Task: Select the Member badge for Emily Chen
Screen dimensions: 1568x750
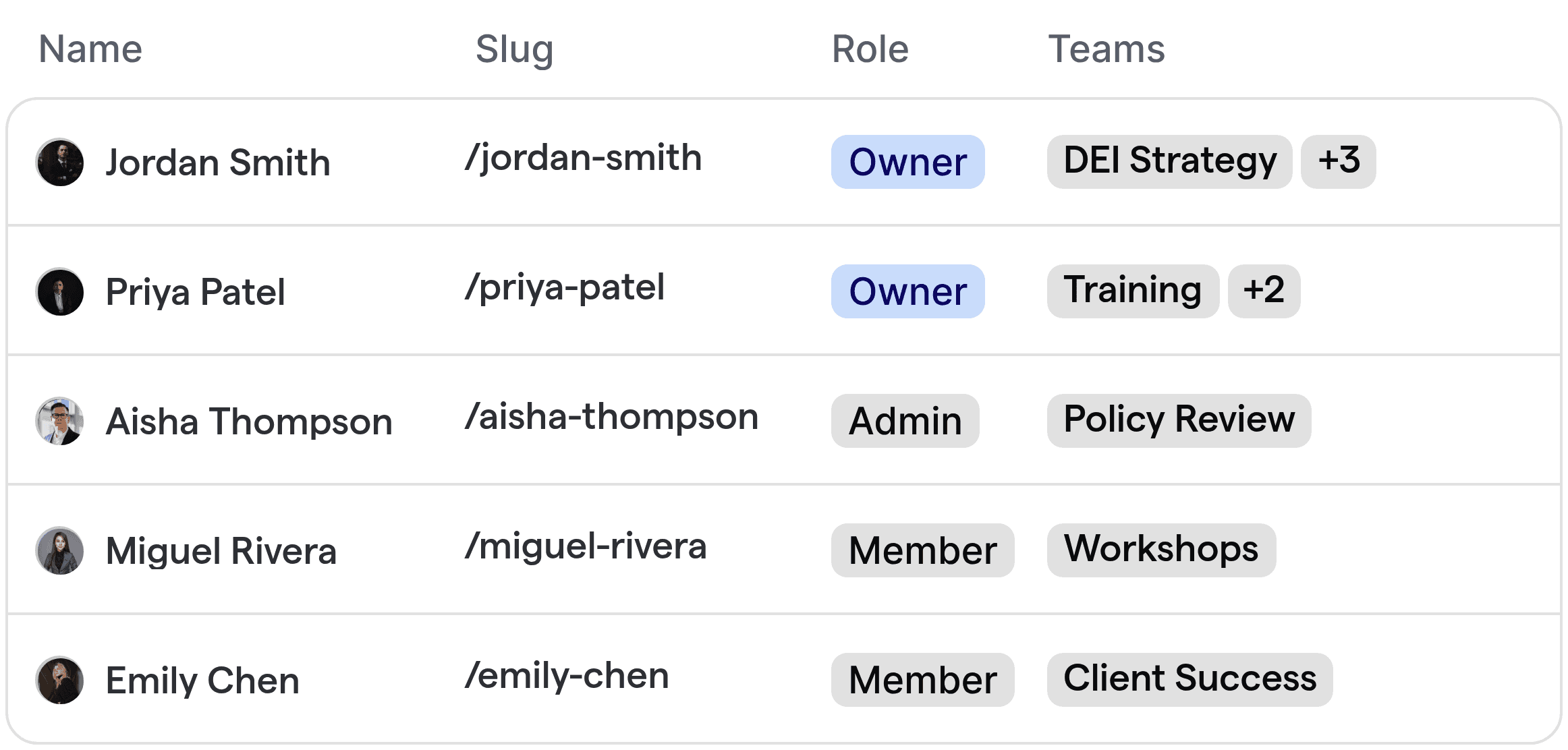Action: pyautogui.click(x=922, y=680)
